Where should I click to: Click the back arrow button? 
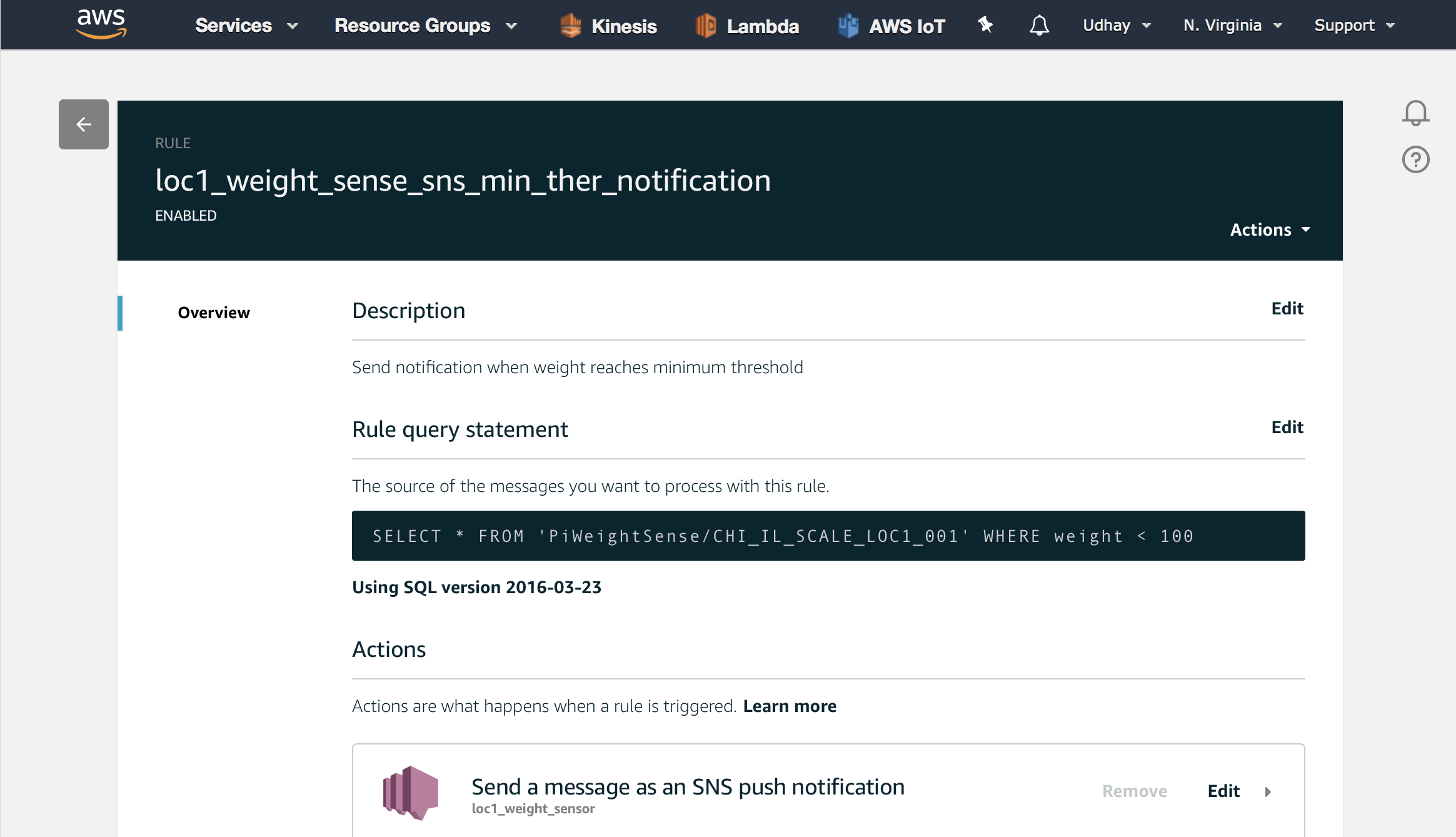coord(84,124)
